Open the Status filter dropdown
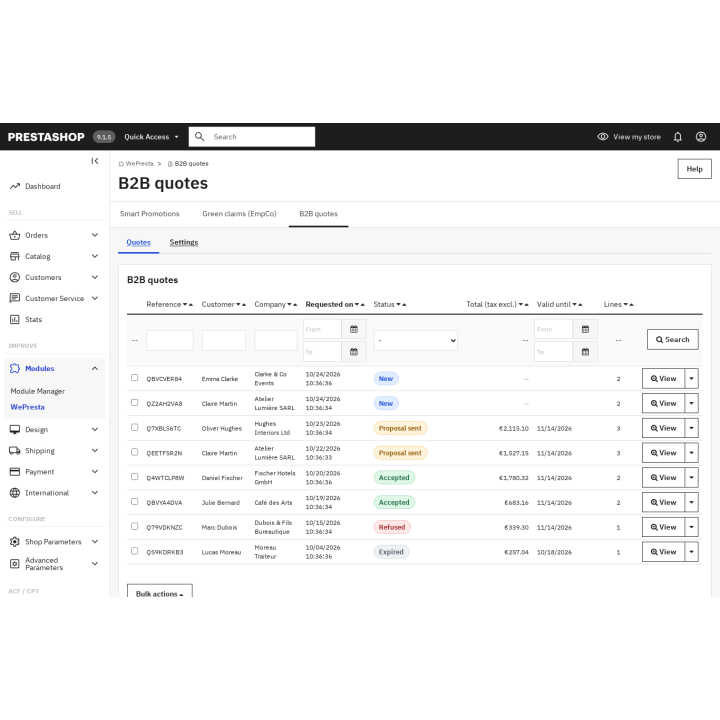 point(416,340)
